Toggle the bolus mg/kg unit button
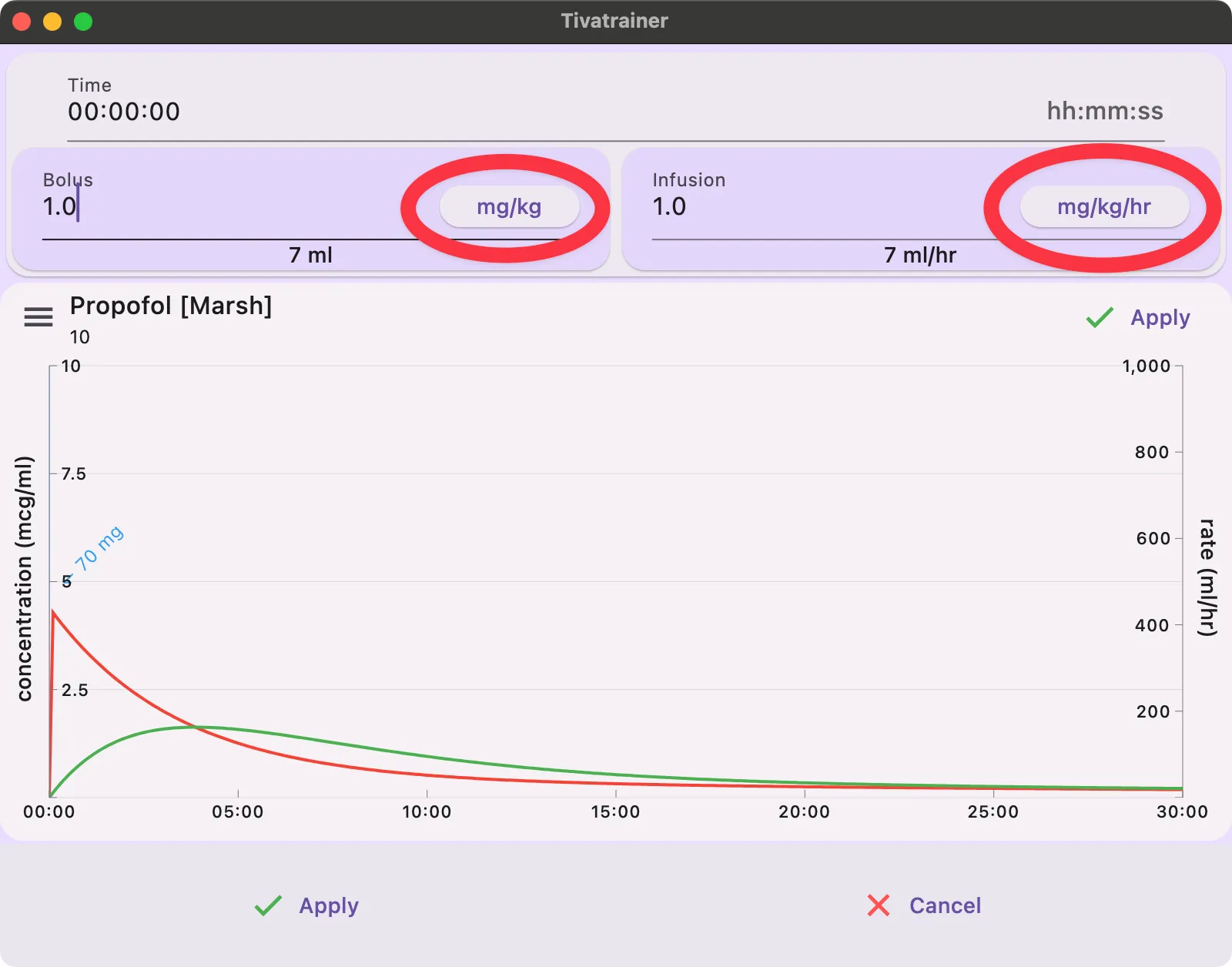Screen dimensions: 1232x967 (x=509, y=207)
